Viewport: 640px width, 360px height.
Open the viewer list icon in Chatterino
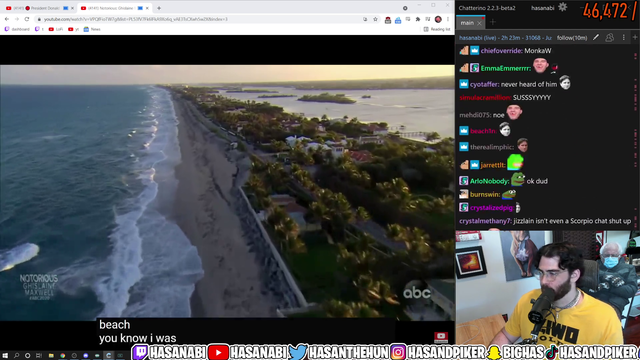tap(609, 38)
